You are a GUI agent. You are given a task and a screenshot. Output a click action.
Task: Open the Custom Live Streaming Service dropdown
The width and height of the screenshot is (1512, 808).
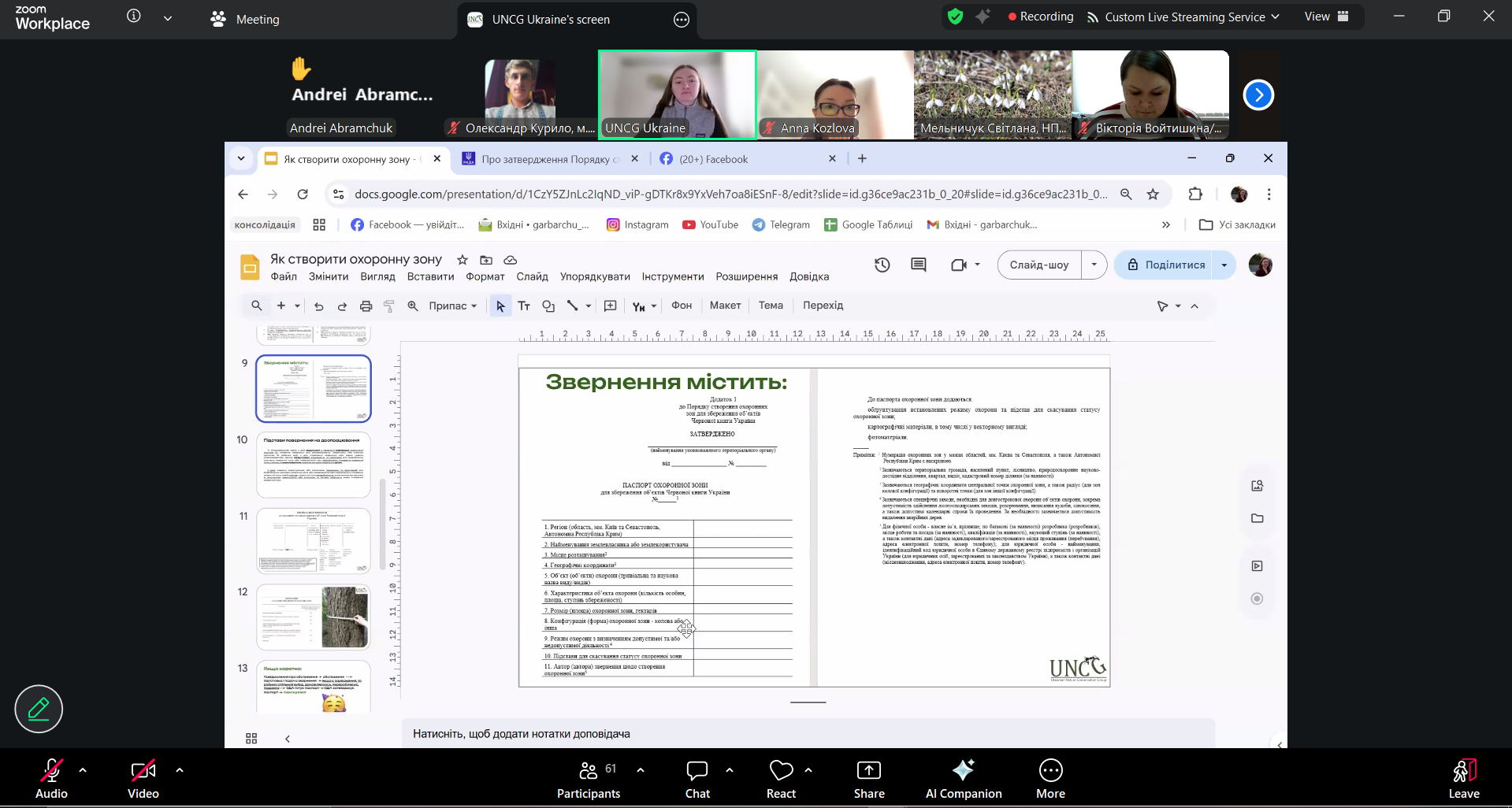[x=1184, y=17]
